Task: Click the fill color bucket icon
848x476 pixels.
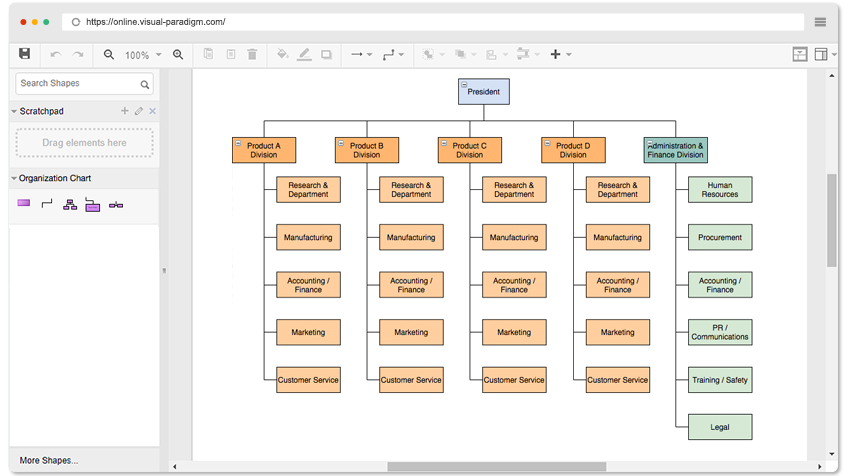Action: point(282,55)
